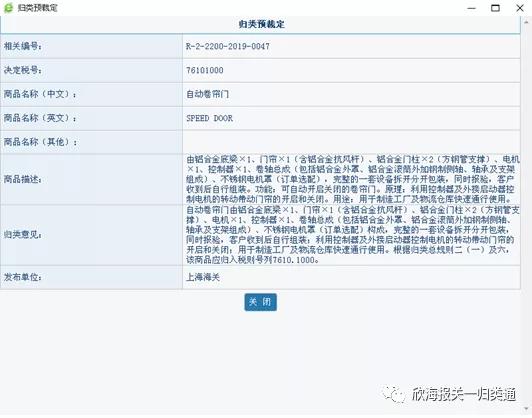
Task: Click the 决定税号 label
Action: click(22, 70)
